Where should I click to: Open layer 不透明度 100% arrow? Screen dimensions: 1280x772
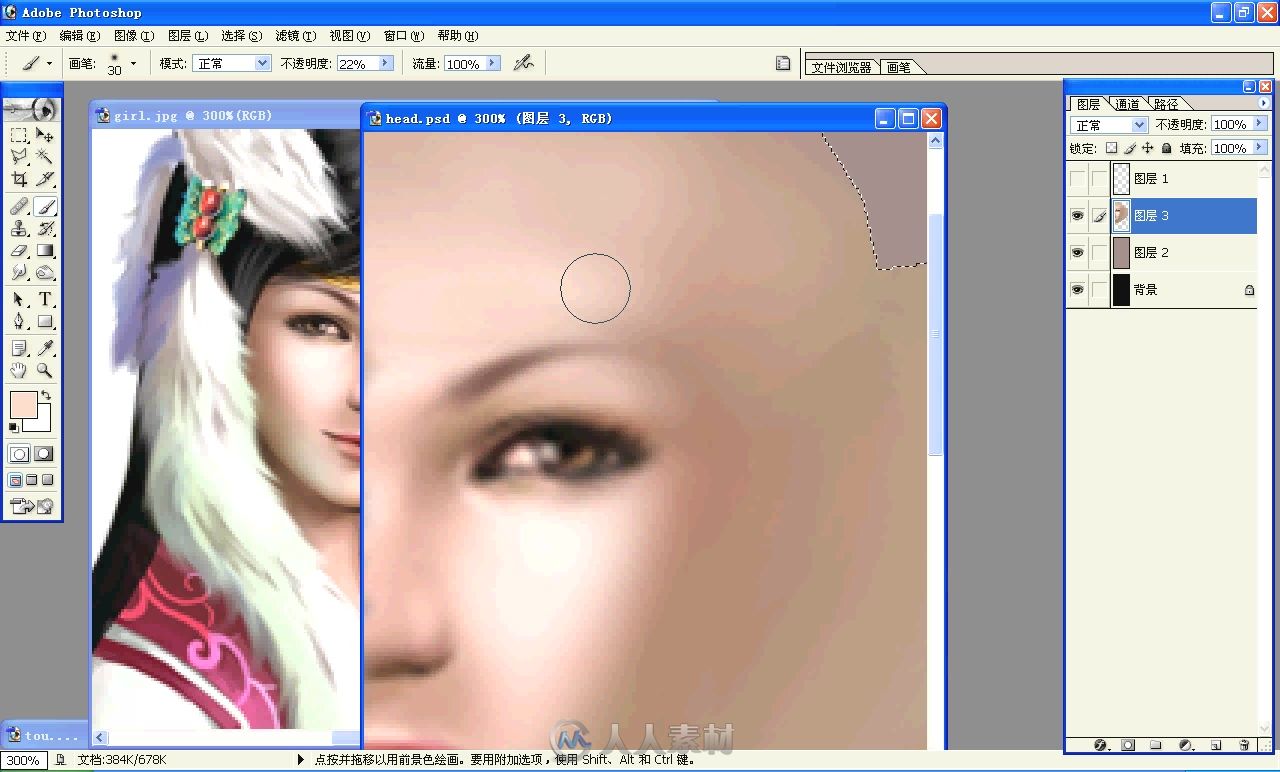point(1258,125)
